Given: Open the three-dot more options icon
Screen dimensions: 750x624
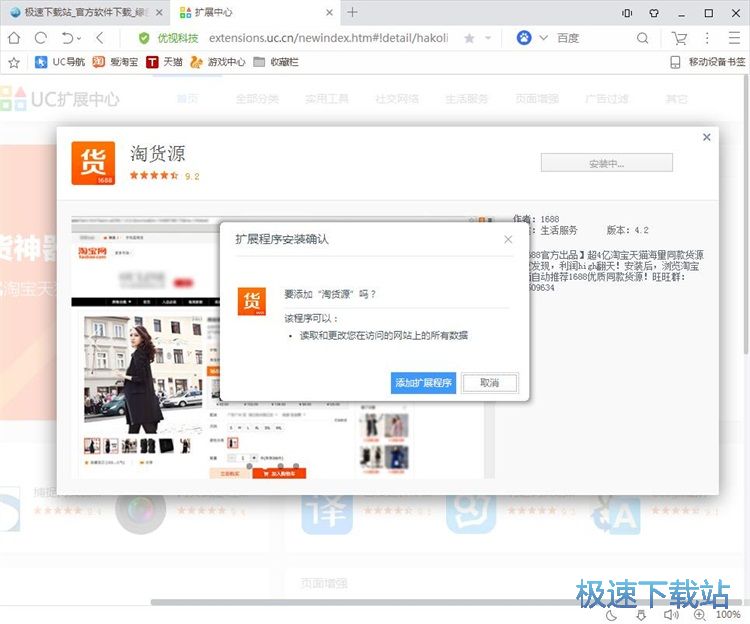Looking at the screenshot, I should tap(707, 38).
